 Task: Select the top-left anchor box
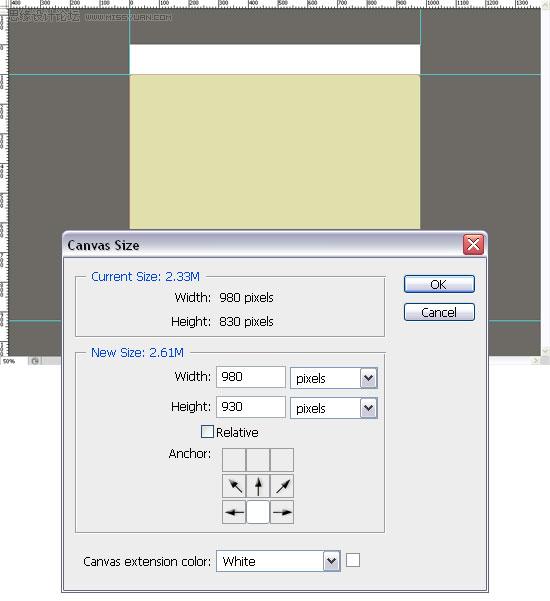pos(234,460)
